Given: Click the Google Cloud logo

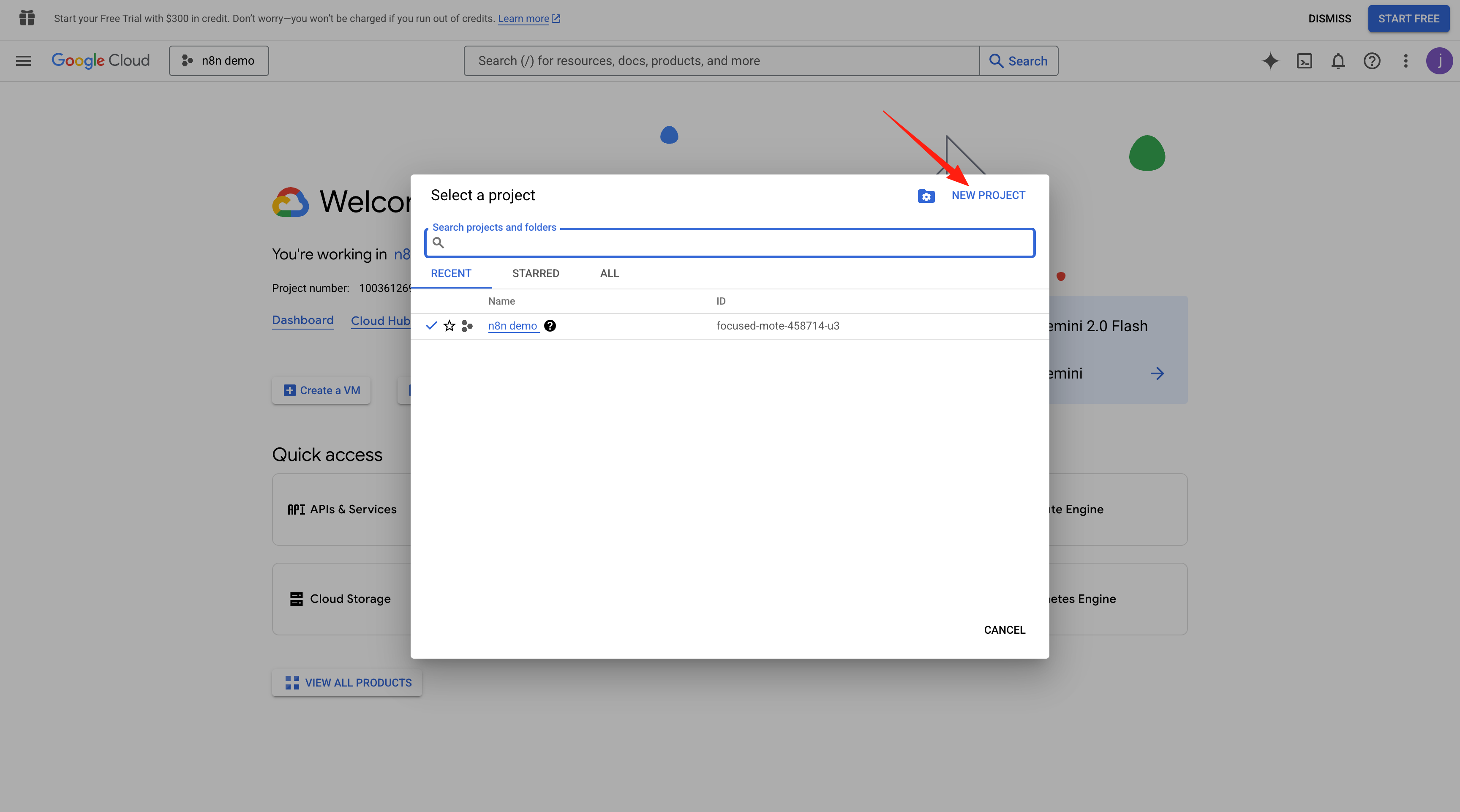Looking at the screenshot, I should click(x=100, y=61).
